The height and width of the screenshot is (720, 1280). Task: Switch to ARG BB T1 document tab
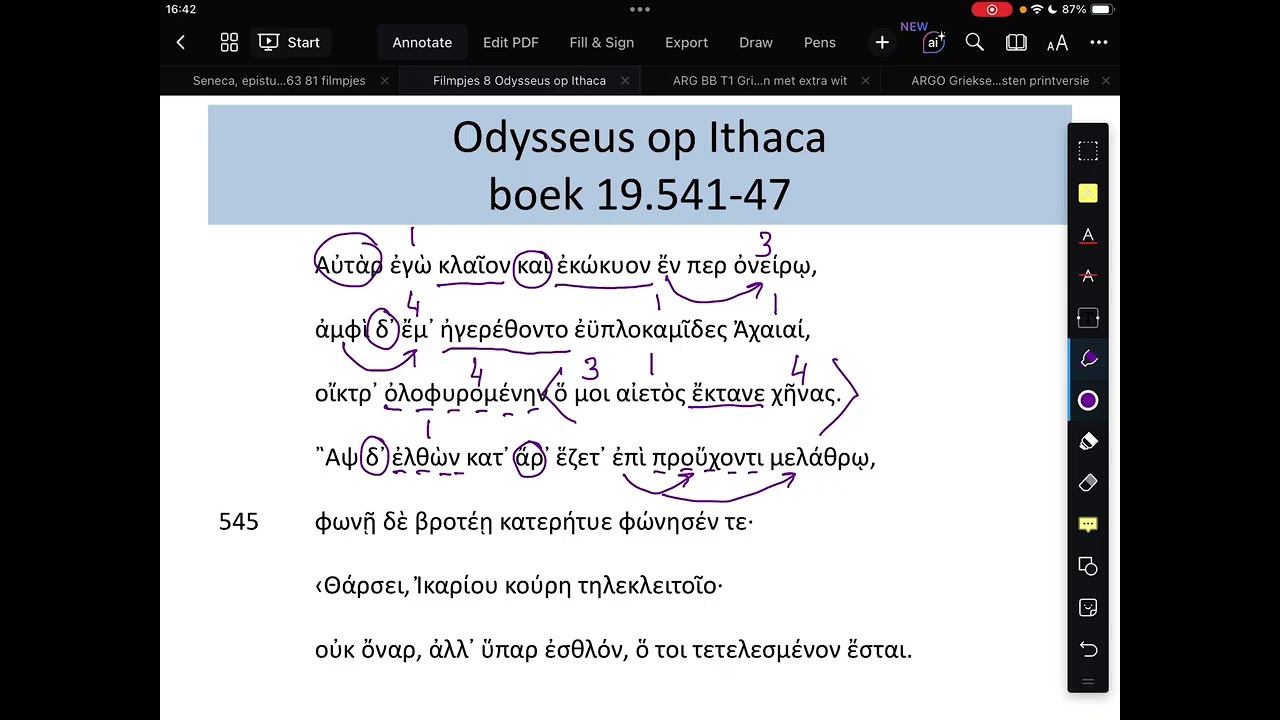pos(760,81)
